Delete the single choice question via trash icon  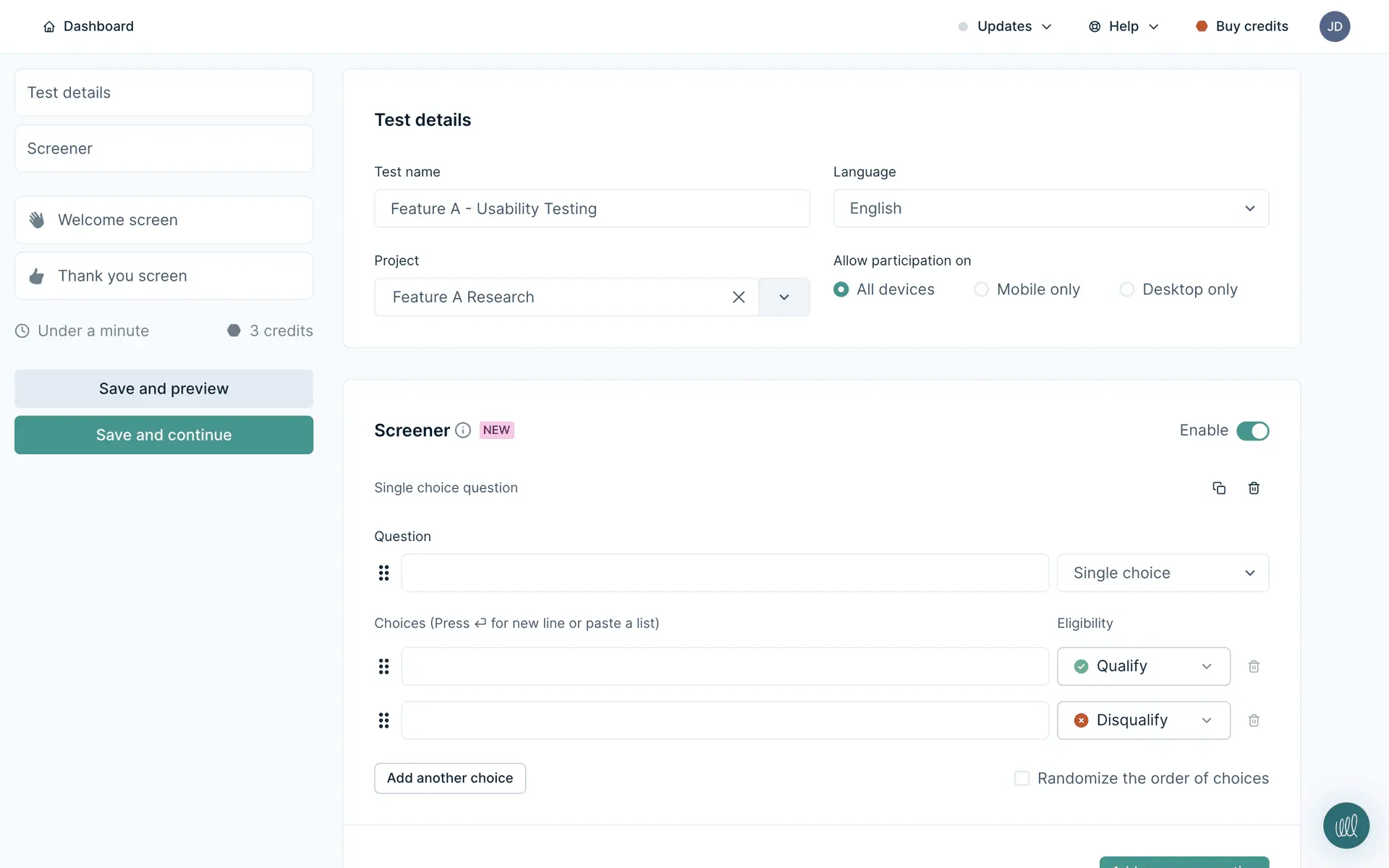click(x=1254, y=488)
